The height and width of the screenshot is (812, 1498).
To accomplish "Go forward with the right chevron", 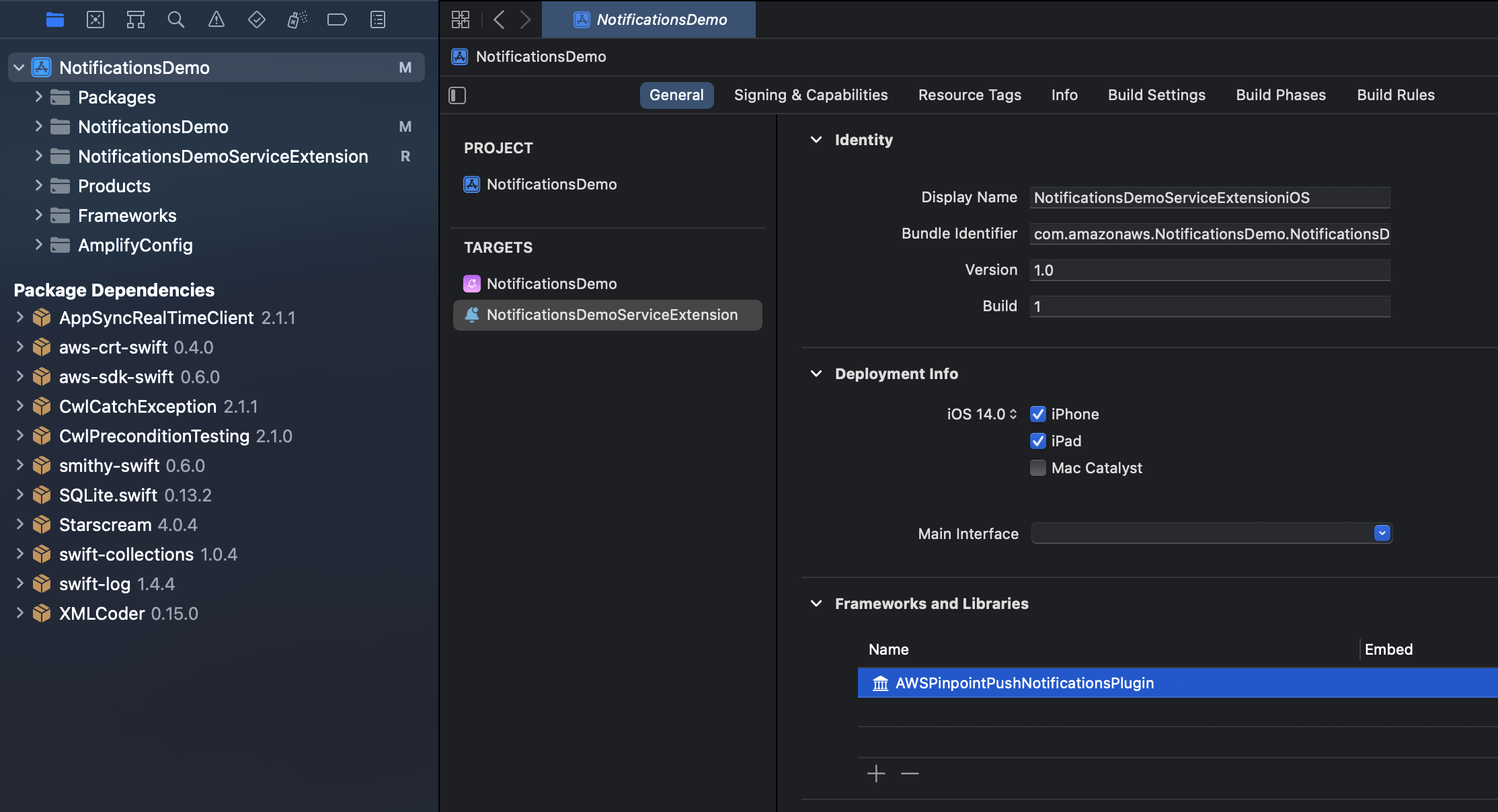I will pos(526,19).
